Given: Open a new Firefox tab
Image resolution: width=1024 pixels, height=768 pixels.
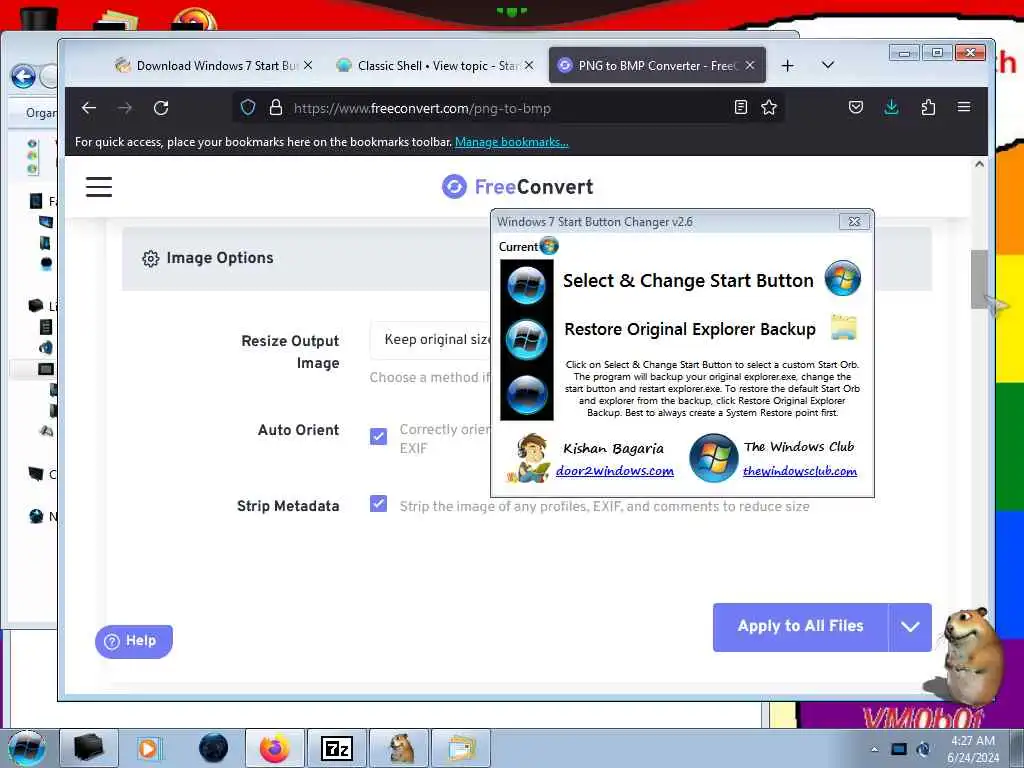Looking at the screenshot, I should 788,65.
